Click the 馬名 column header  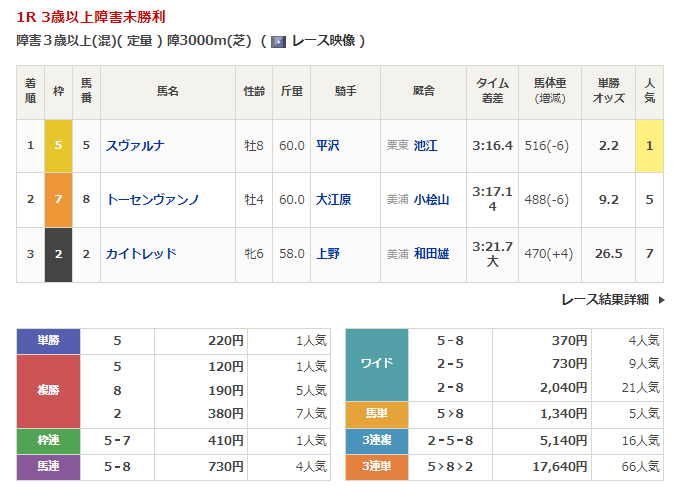coord(167,91)
